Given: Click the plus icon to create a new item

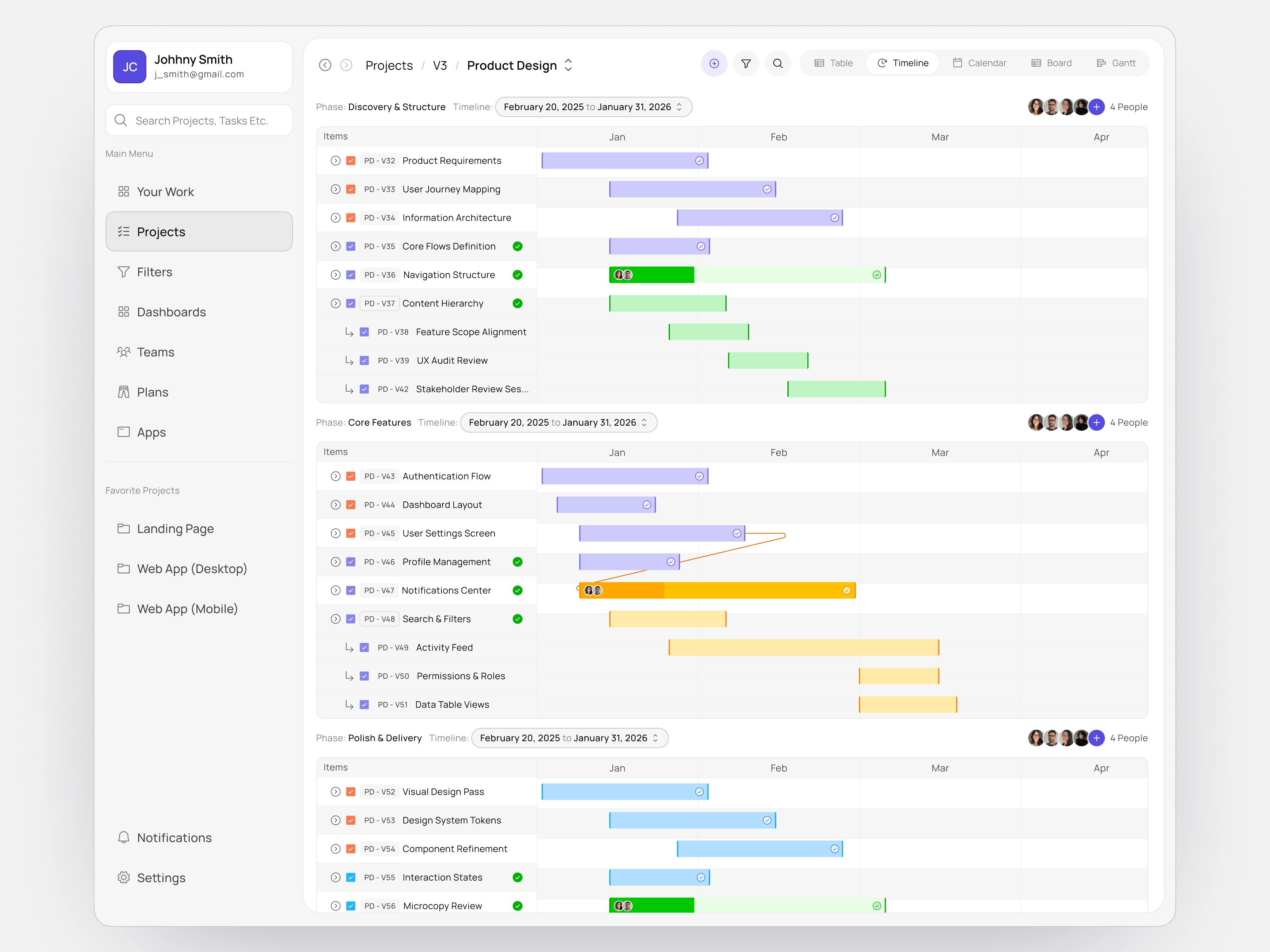Looking at the screenshot, I should click(x=714, y=64).
